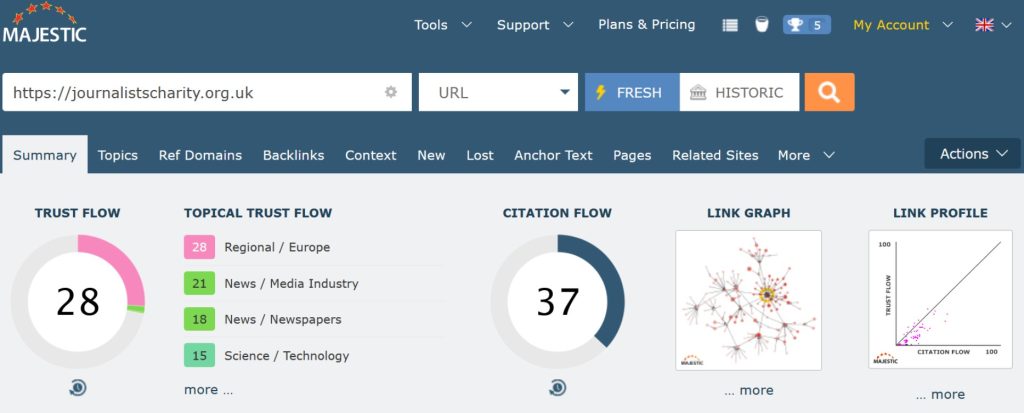Open the Lost tab
This screenshot has width=1024, height=413.
point(480,156)
